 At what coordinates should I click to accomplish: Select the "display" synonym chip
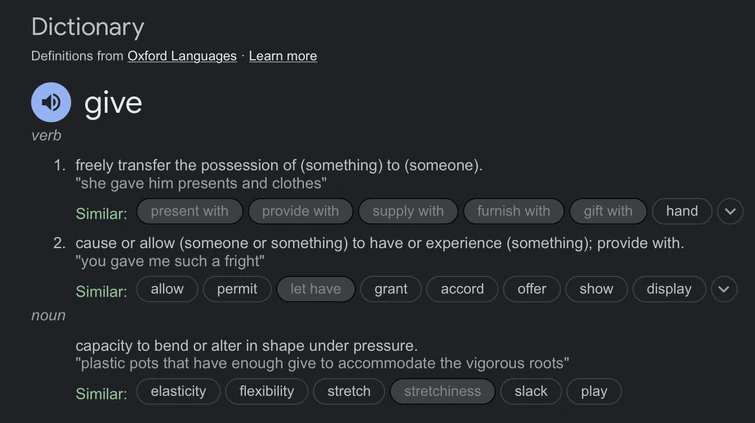click(x=669, y=289)
